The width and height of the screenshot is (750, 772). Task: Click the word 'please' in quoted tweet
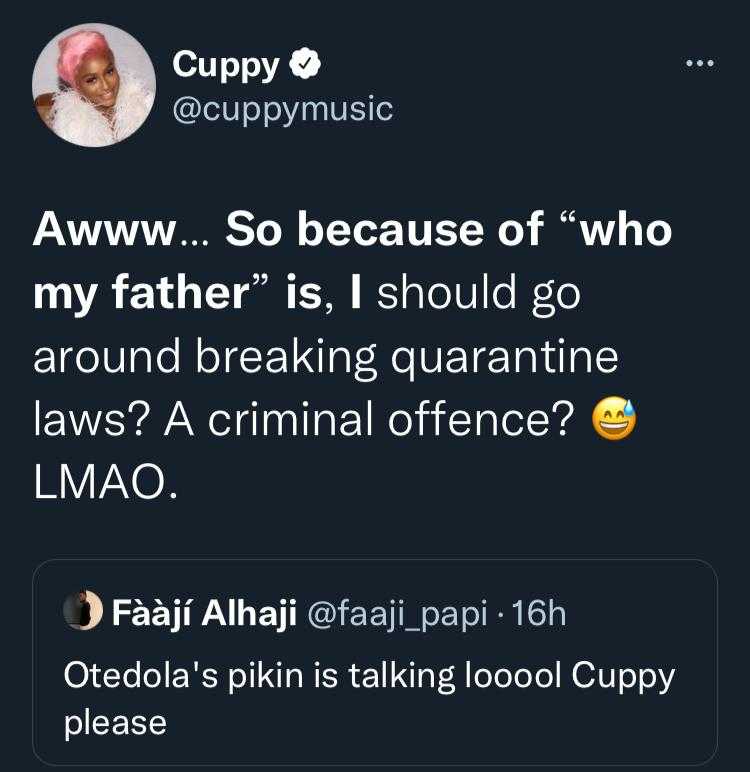115,724
